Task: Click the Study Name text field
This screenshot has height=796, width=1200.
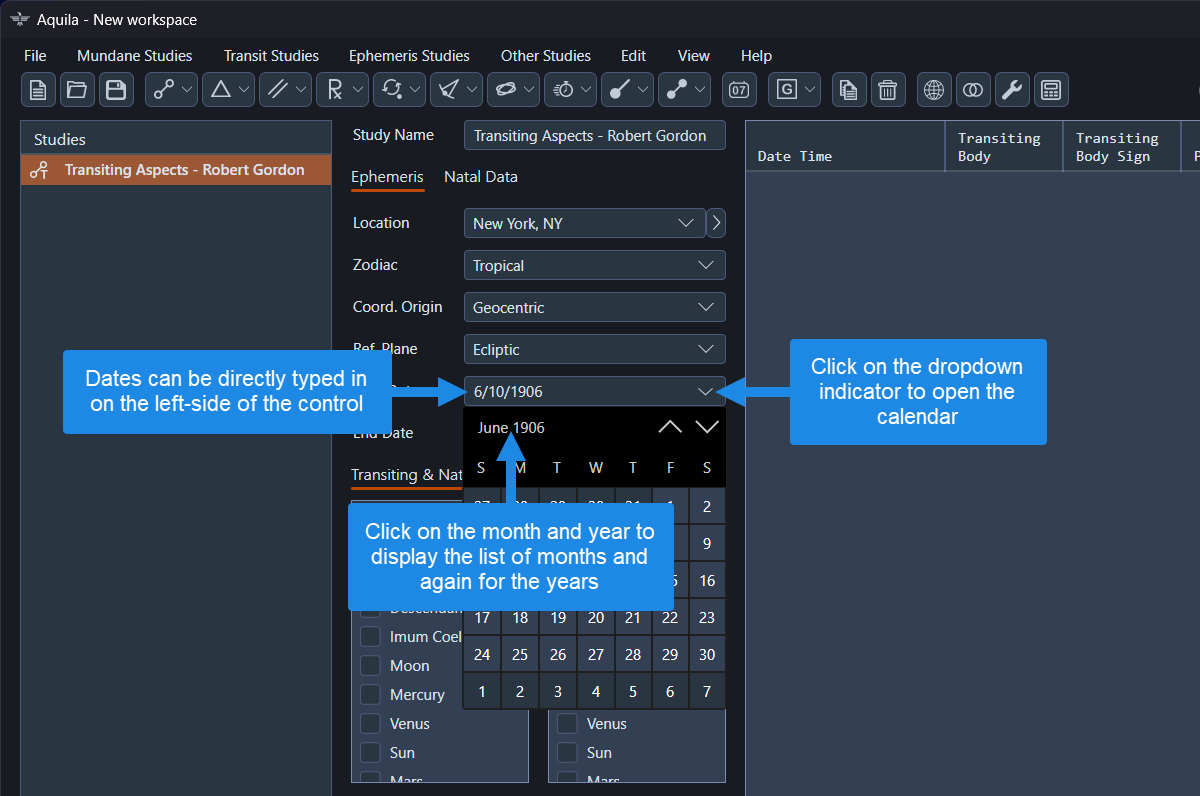Action: [x=594, y=136]
